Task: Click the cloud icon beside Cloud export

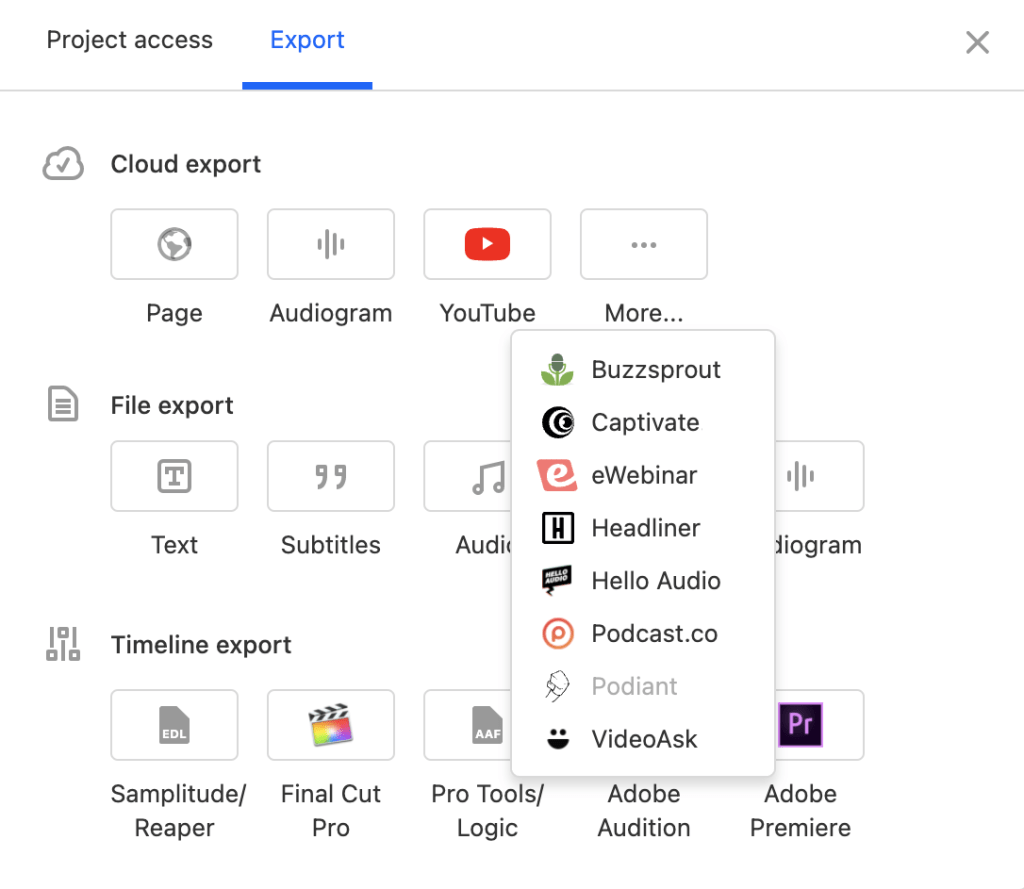Action: tap(63, 163)
